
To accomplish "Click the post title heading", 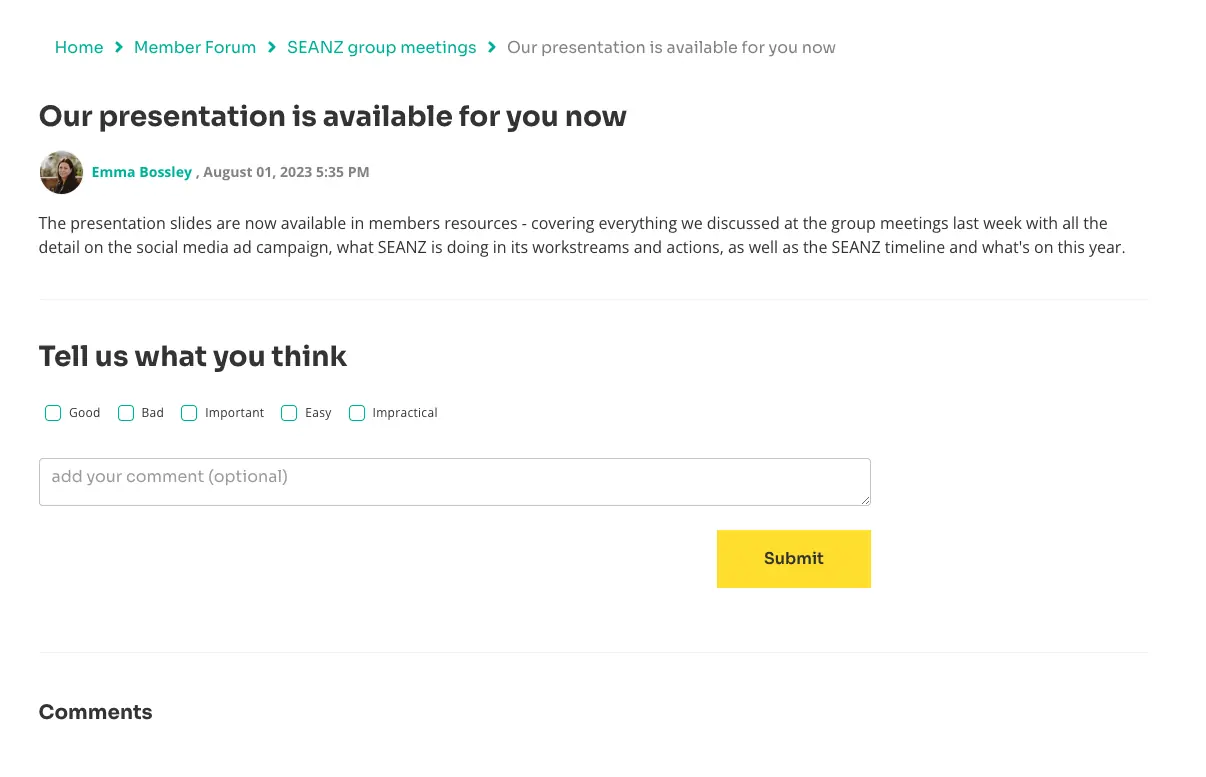I will [x=332, y=116].
